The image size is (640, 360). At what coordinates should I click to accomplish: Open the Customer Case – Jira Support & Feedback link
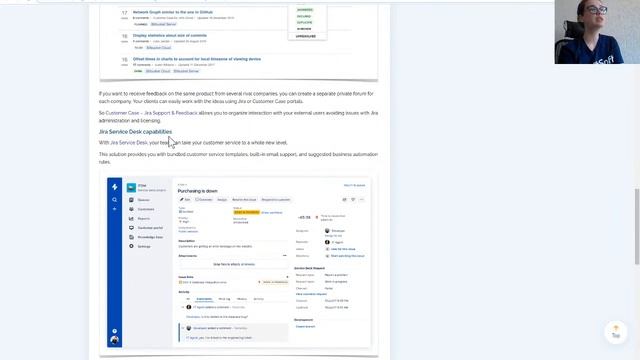[151, 113]
